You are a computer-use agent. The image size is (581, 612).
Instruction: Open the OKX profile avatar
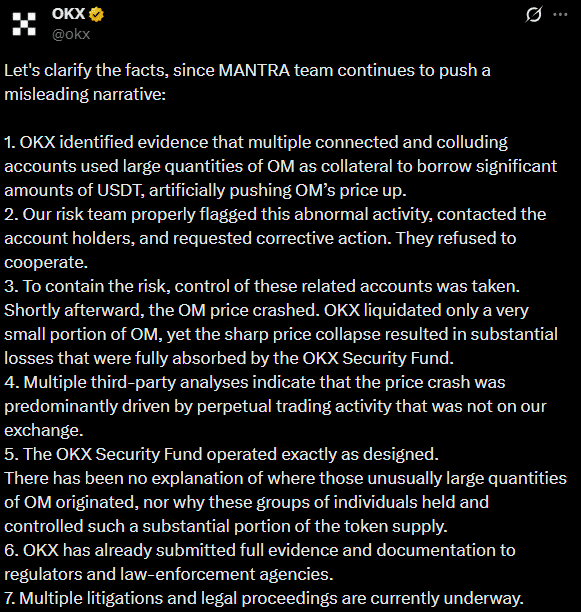tap(24, 24)
